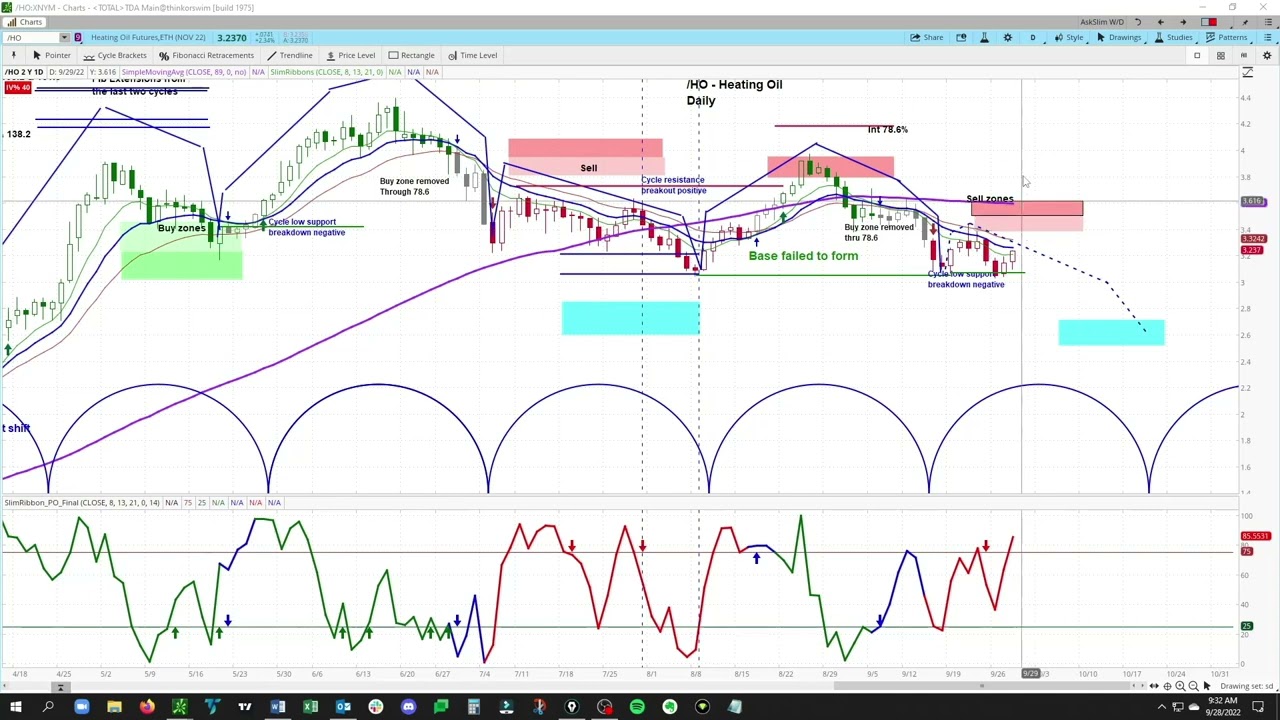This screenshot has height=720, width=1280.
Task: Select the Cycle Brackets drawing tool
Action: point(115,55)
